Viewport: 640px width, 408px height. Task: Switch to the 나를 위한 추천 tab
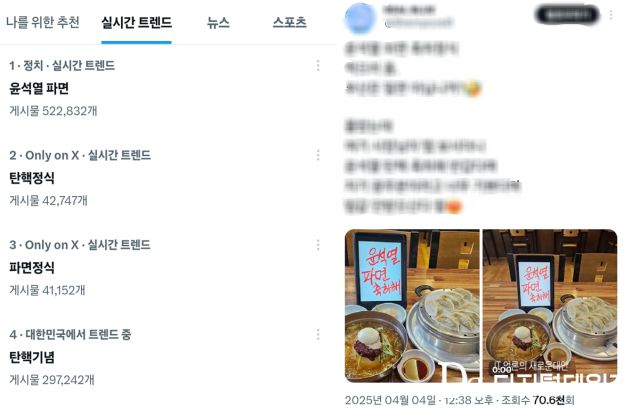(x=43, y=22)
